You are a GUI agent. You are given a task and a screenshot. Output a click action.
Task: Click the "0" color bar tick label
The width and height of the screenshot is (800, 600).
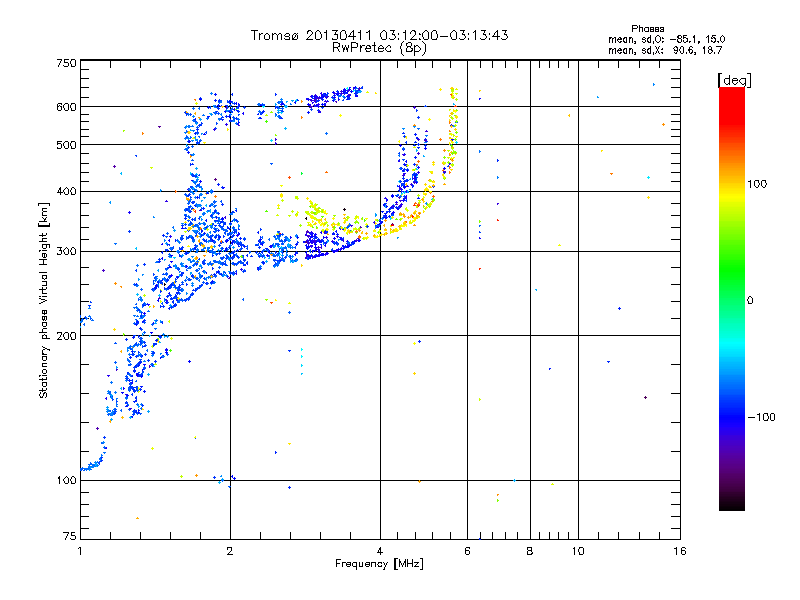(750, 300)
